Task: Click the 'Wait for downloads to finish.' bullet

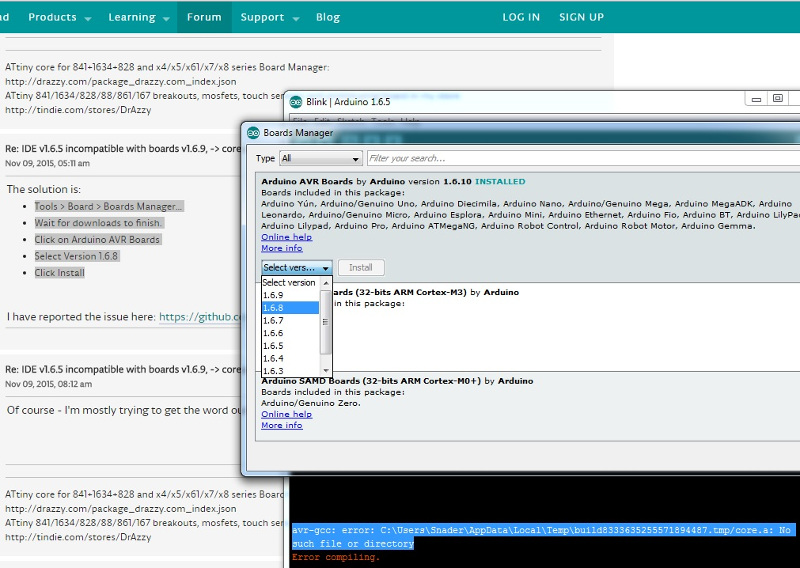Action: click(x=98, y=223)
